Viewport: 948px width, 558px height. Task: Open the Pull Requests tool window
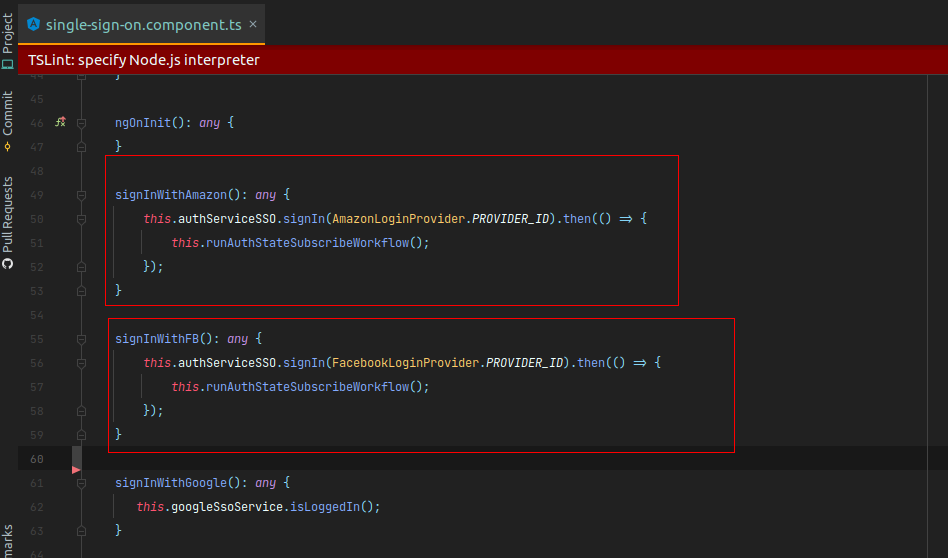(x=7, y=222)
